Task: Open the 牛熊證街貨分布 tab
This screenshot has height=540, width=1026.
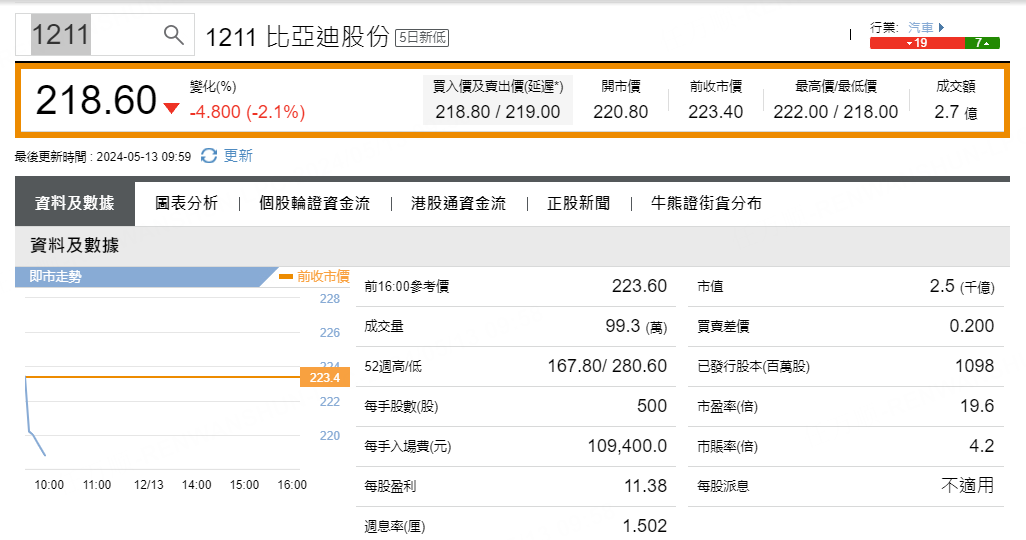Action: 706,203
